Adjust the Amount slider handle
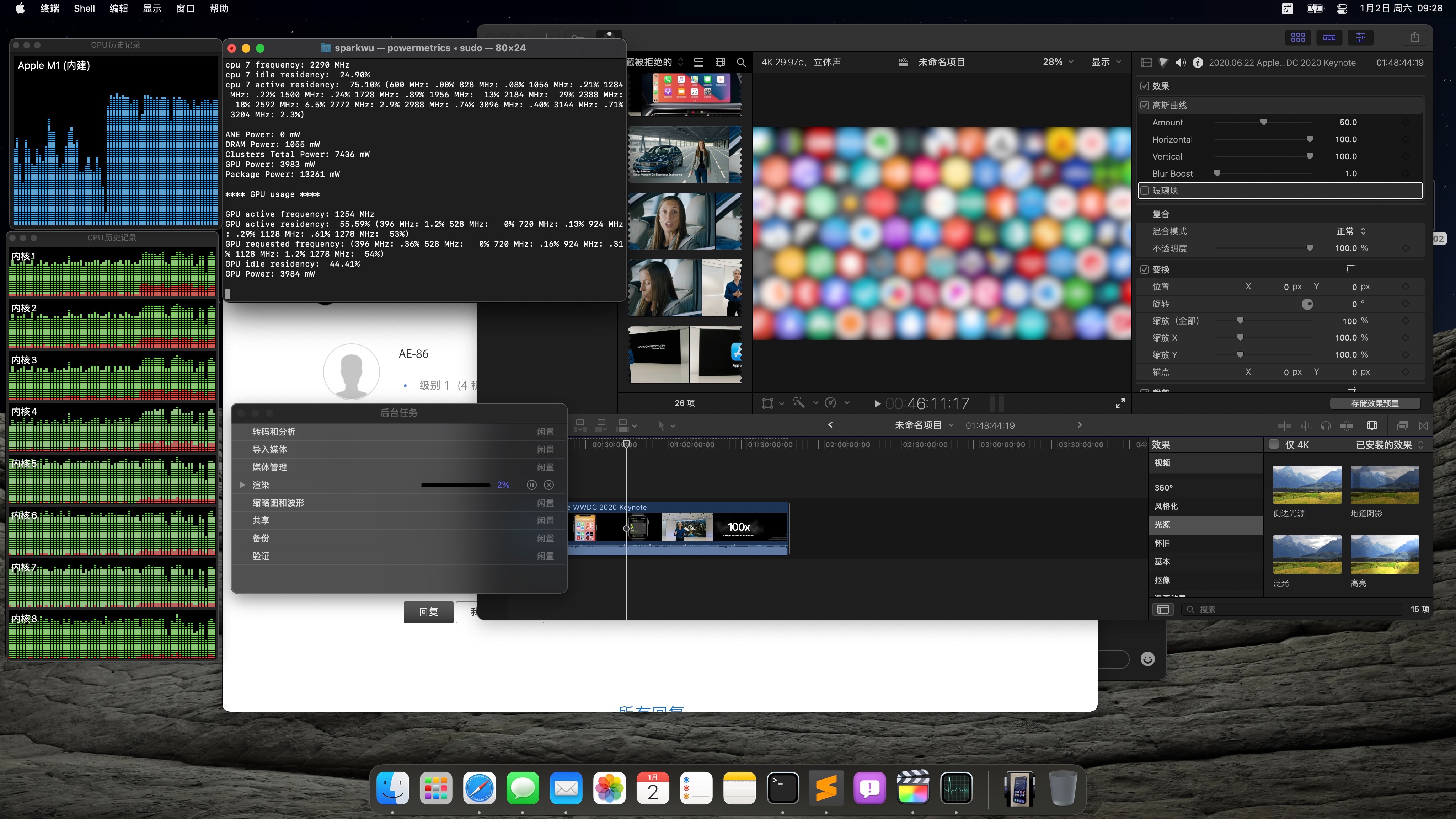This screenshot has width=1456, height=819. pyautogui.click(x=1263, y=123)
